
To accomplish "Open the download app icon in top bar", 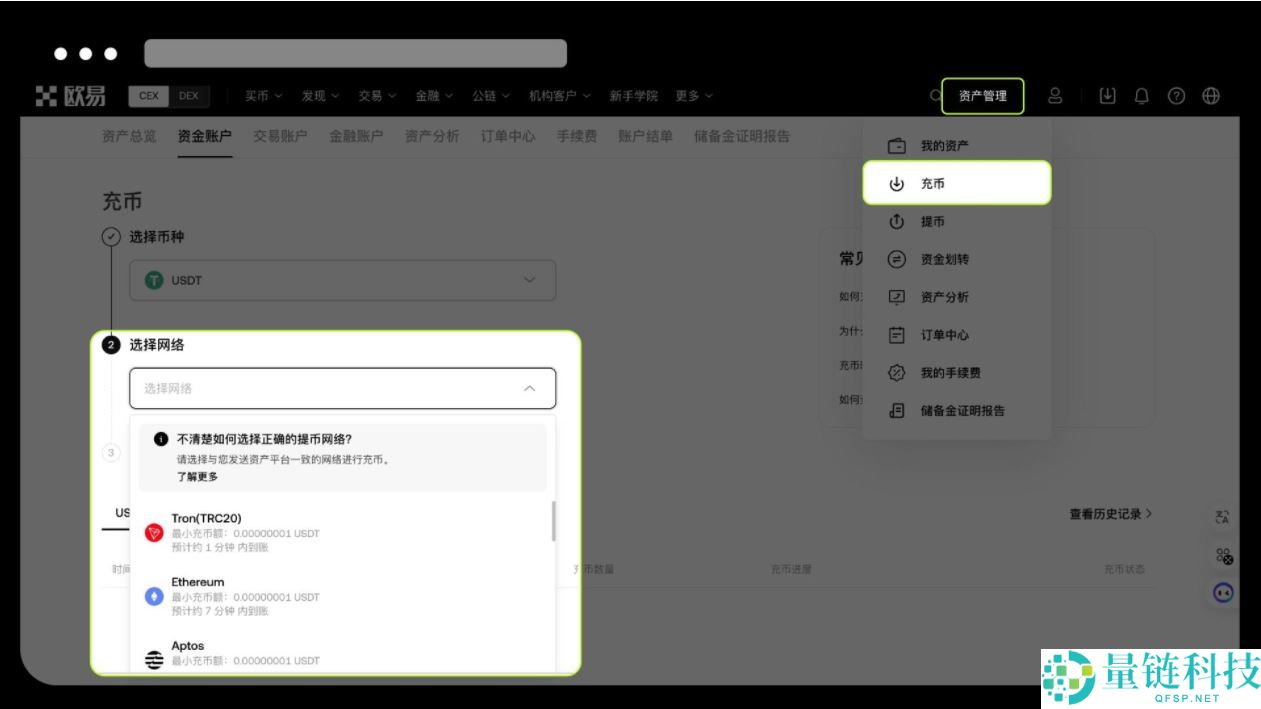I will (1108, 95).
